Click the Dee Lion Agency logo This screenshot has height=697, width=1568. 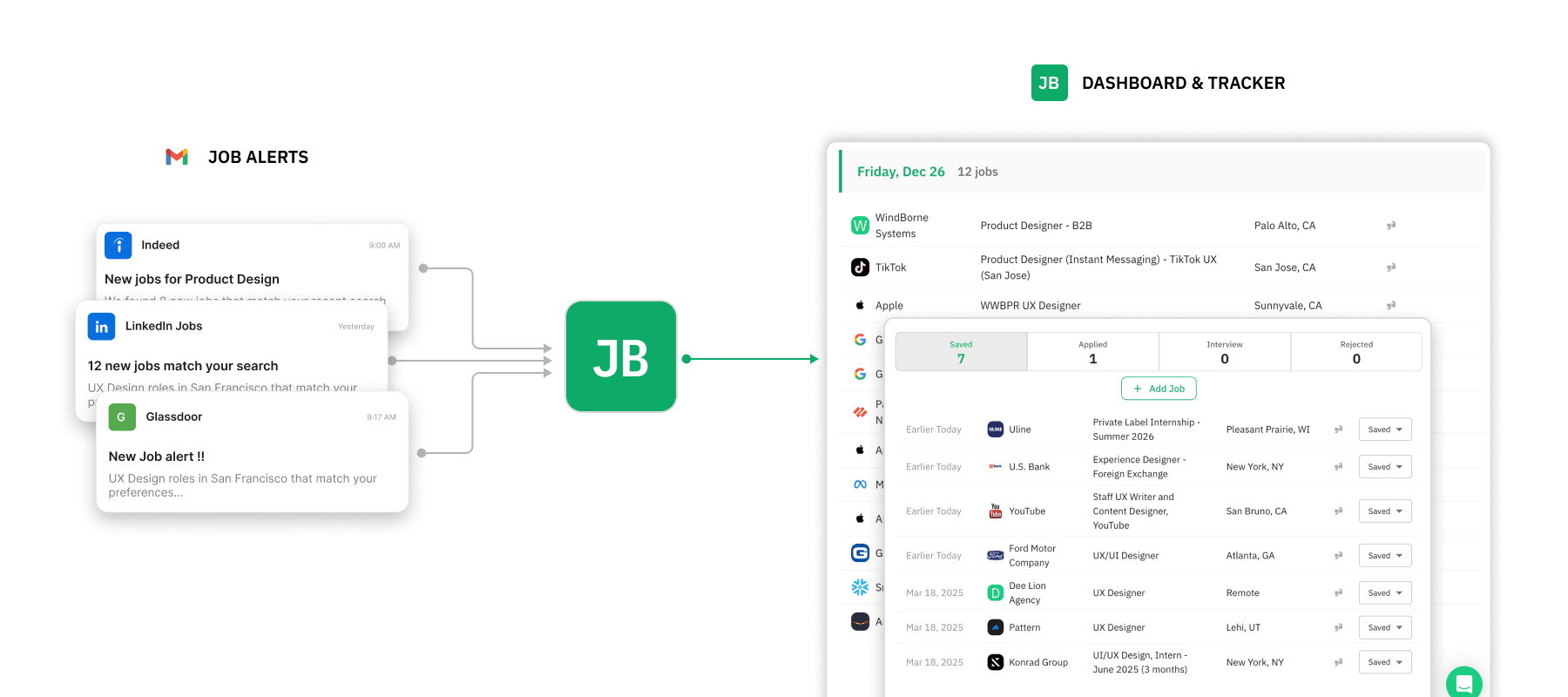pos(995,593)
